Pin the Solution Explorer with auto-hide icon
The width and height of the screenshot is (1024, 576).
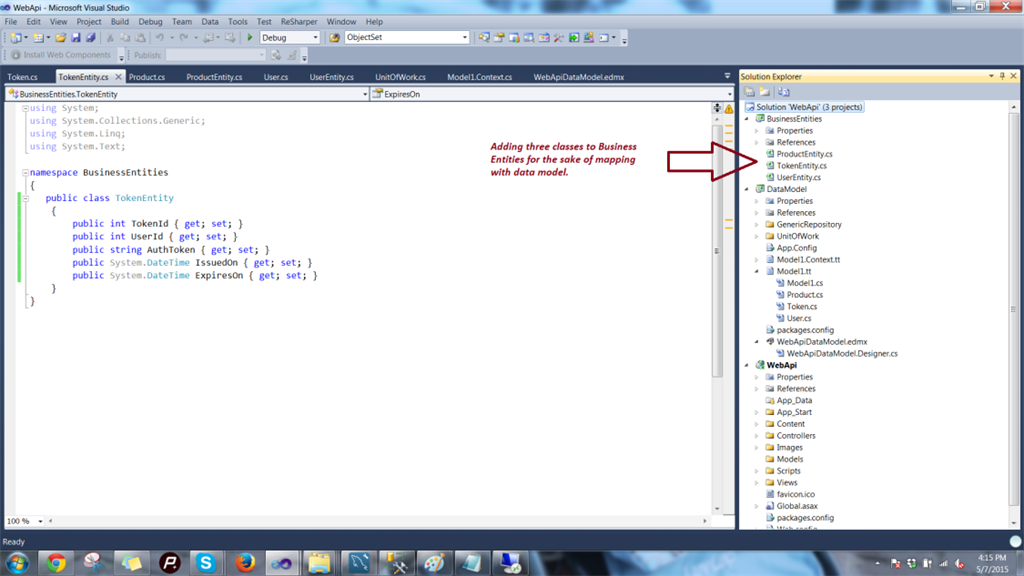click(x=1002, y=76)
